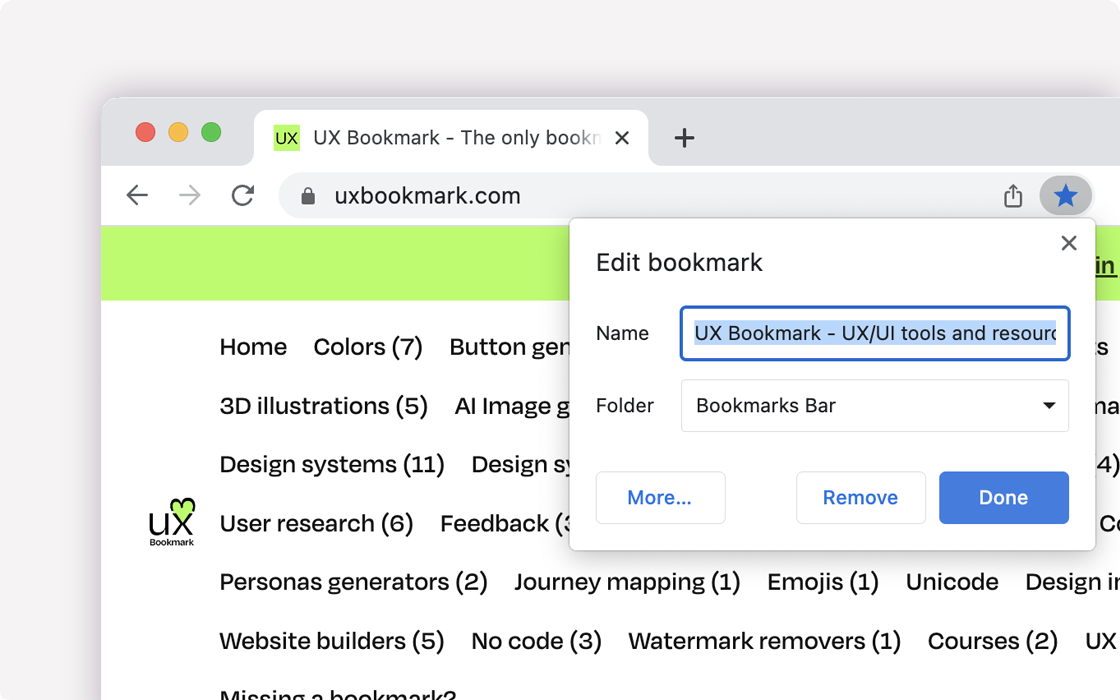Close the Edit bookmark dialog
The image size is (1120, 700).
tap(1069, 243)
